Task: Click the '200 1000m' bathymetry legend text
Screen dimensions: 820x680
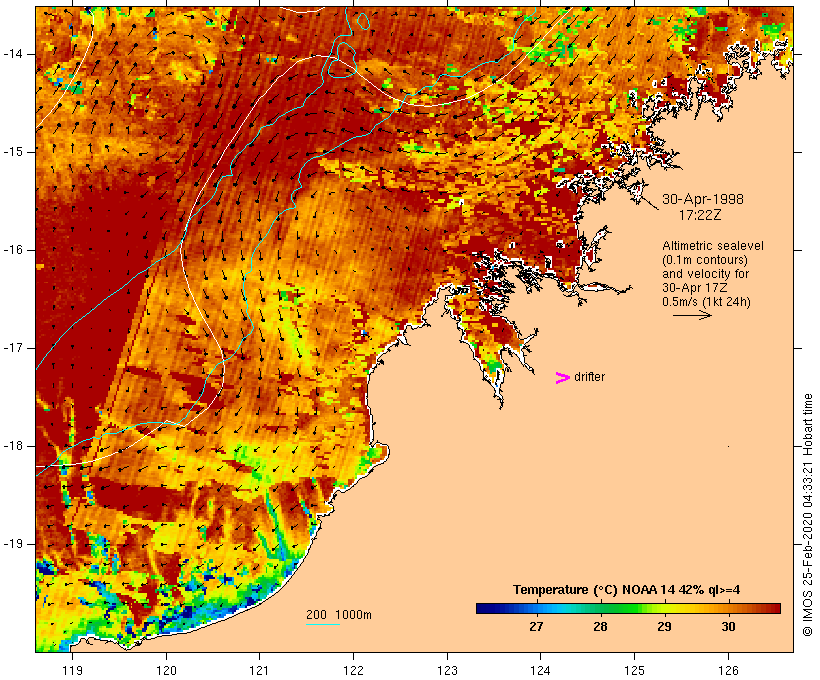Action: pyautogui.click(x=339, y=615)
